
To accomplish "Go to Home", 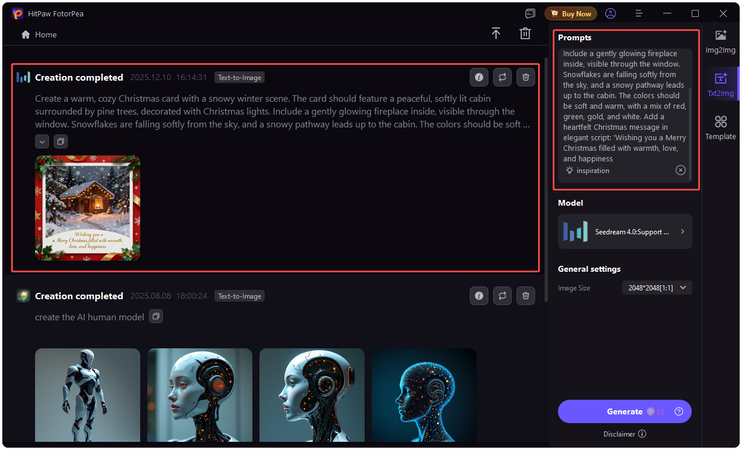I will click(39, 35).
